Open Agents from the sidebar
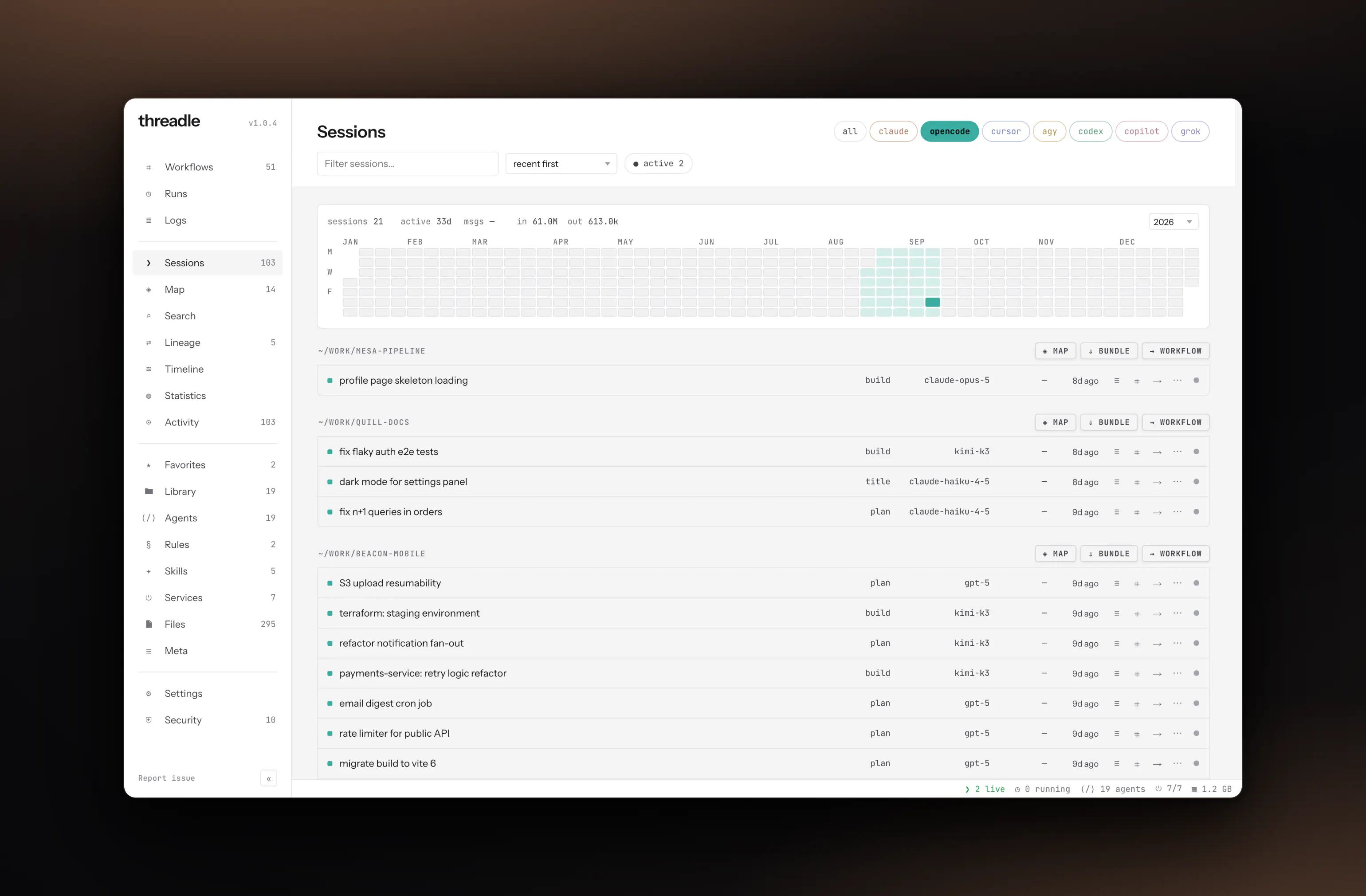1366x896 pixels. tap(208, 519)
